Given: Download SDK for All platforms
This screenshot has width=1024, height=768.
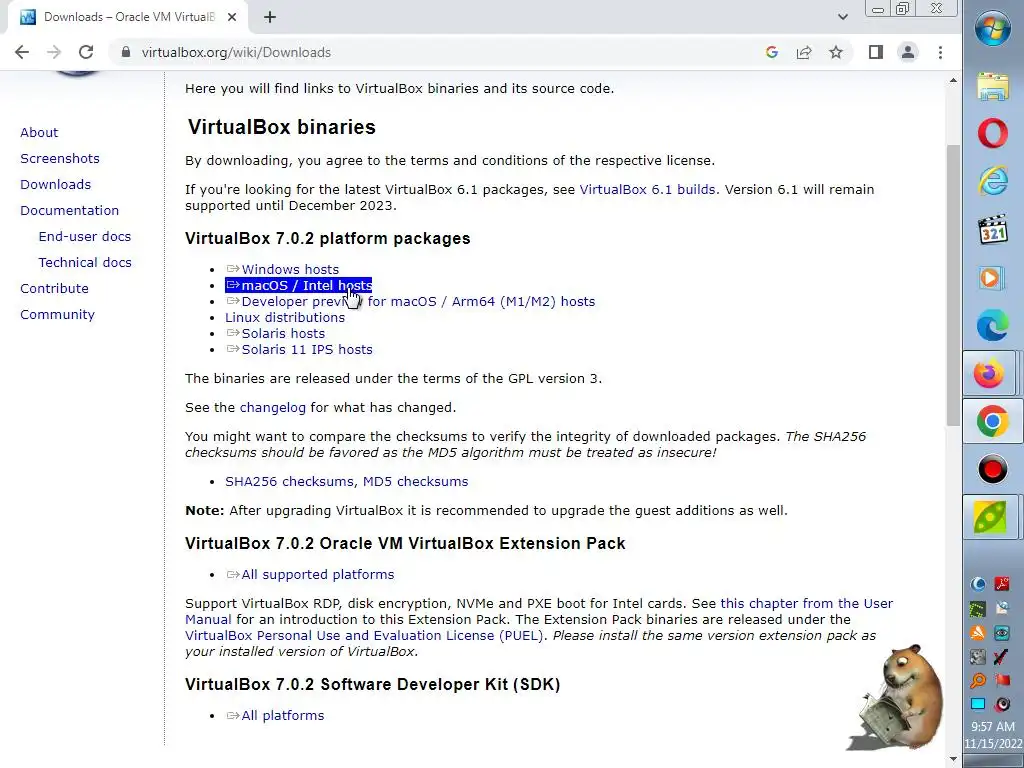Looking at the screenshot, I should tap(275, 716).
